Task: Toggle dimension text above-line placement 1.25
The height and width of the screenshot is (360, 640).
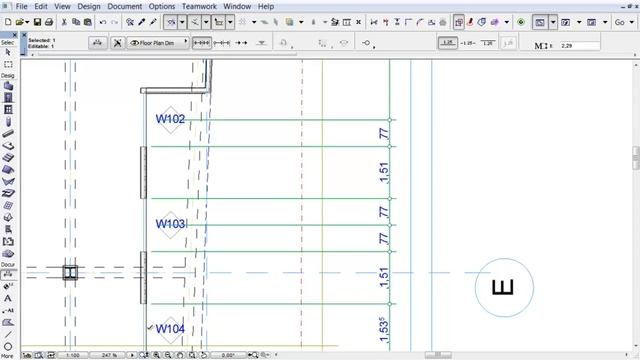Action: [448, 42]
